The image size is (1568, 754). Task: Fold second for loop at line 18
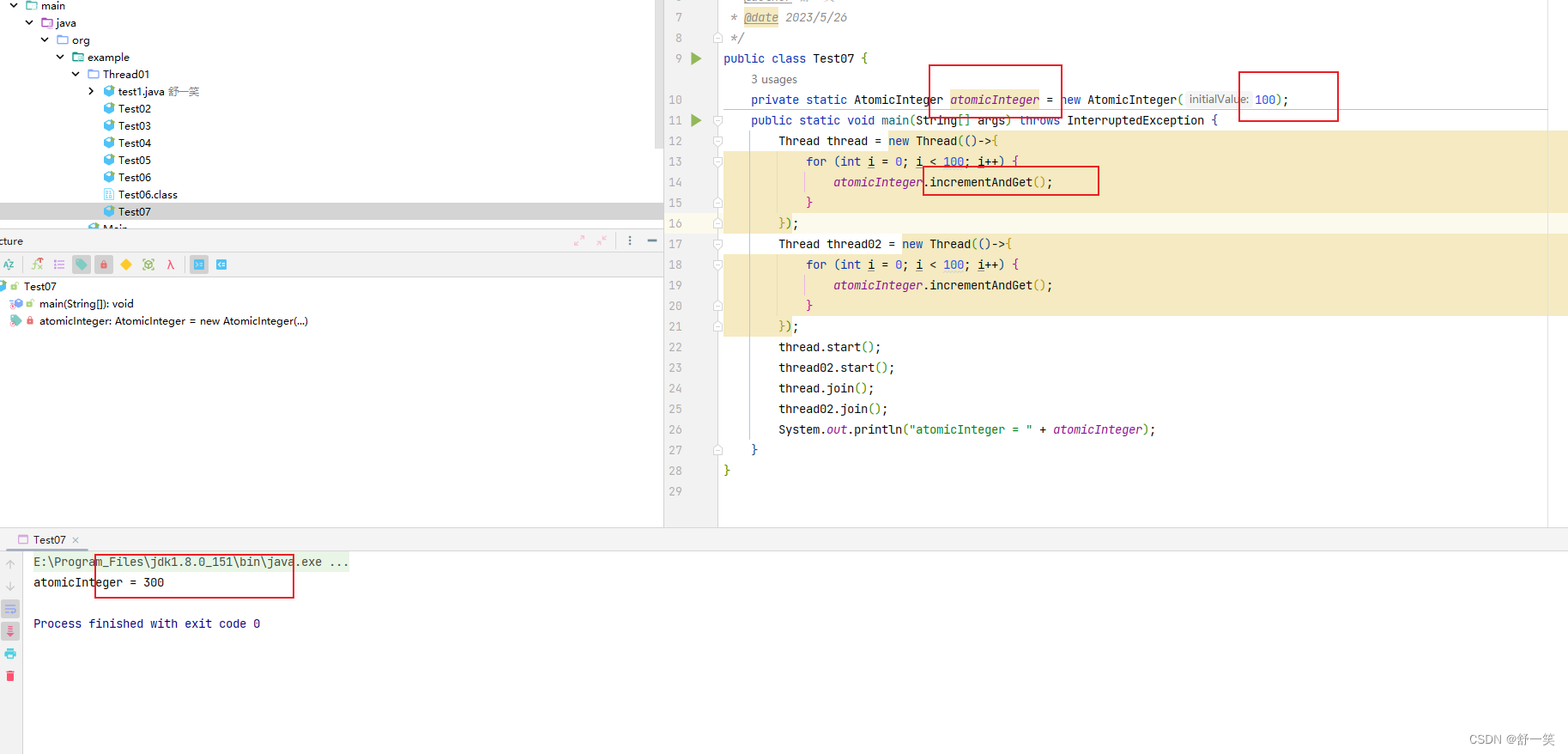point(717,265)
